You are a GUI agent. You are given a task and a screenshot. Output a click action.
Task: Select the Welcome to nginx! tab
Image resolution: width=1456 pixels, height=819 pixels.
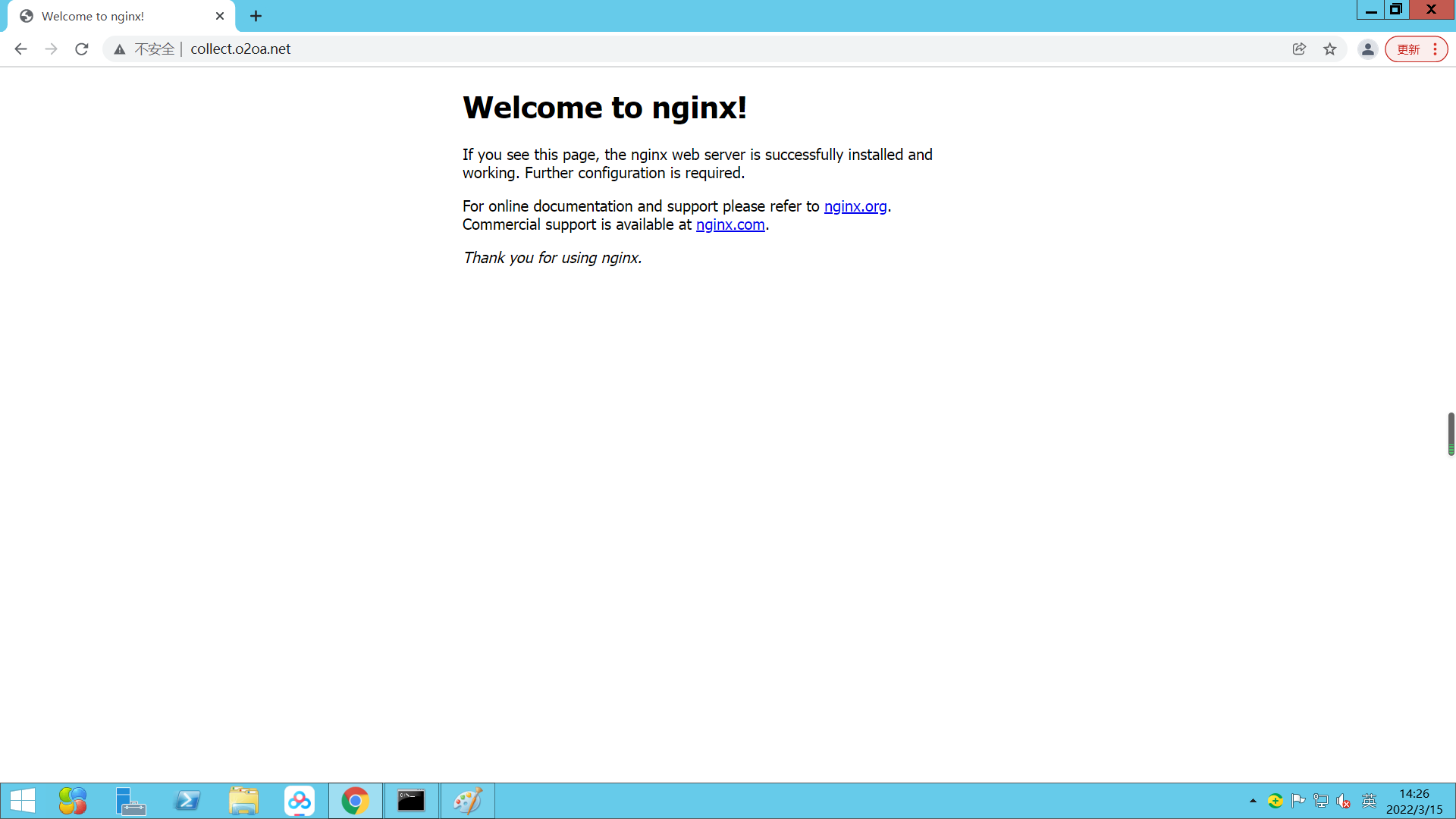(x=106, y=16)
